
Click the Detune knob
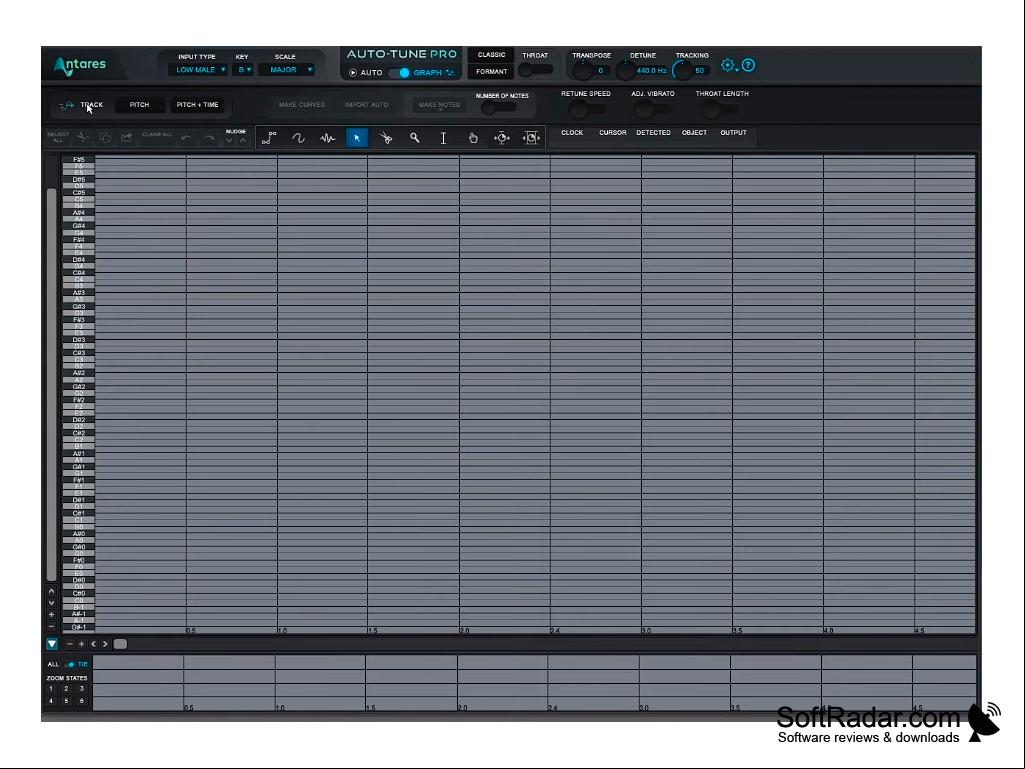[x=625, y=70]
